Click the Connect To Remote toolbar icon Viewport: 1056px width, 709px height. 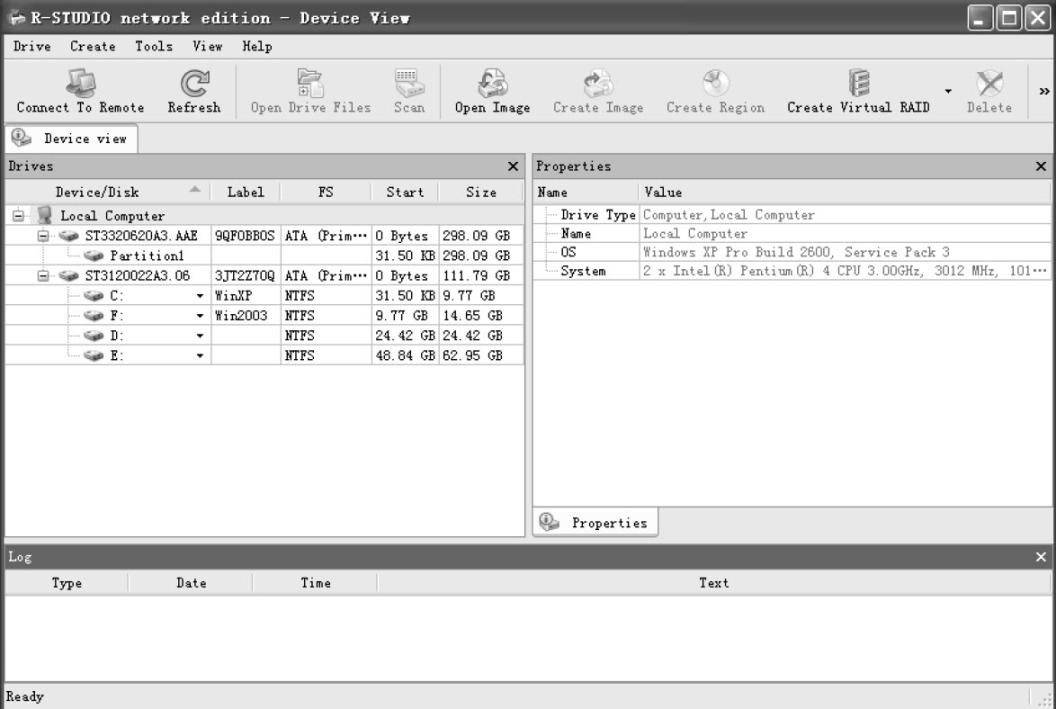tap(80, 85)
